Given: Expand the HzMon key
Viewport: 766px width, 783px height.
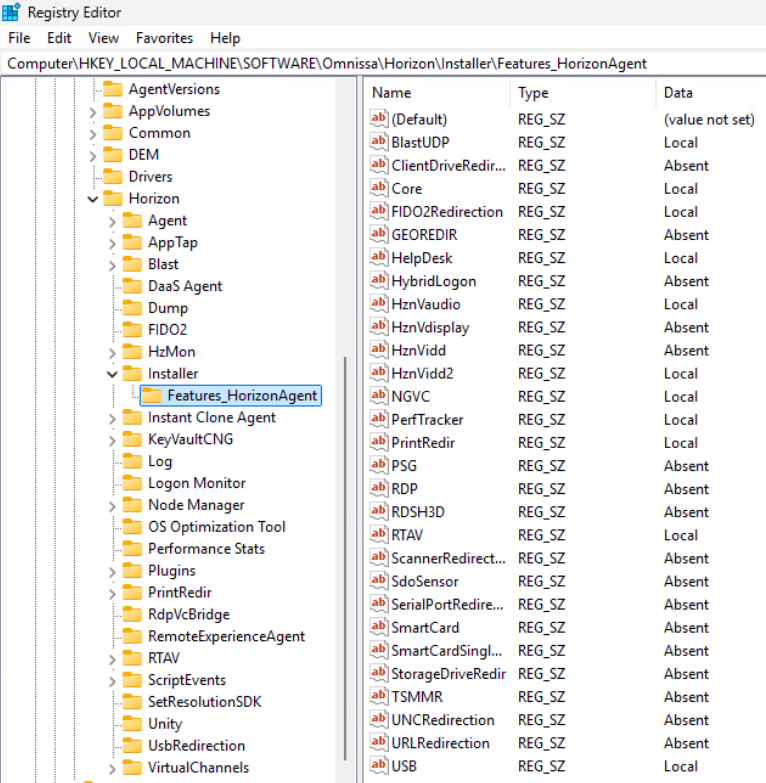Looking at the screenshot, I should click(112, 353).
